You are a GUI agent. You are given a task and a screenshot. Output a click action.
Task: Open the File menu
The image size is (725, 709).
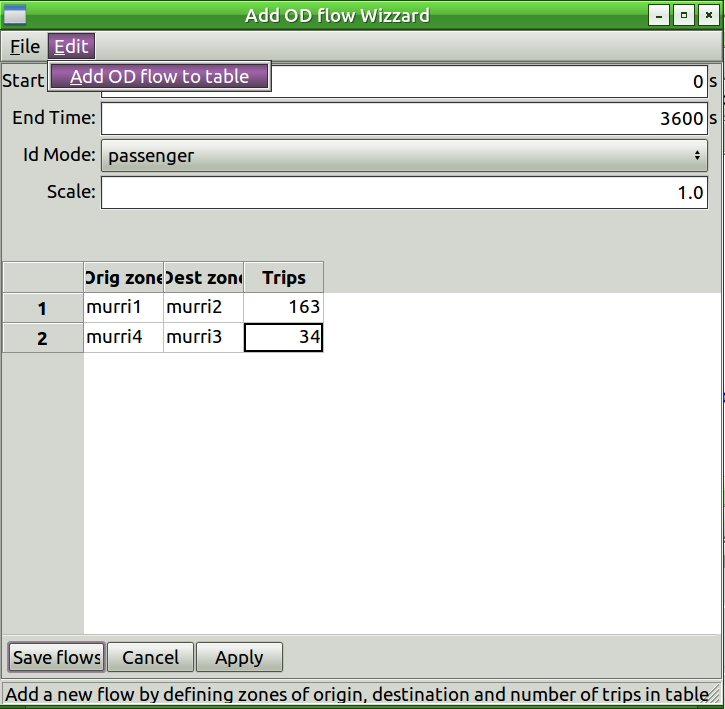tap(24, 47)
